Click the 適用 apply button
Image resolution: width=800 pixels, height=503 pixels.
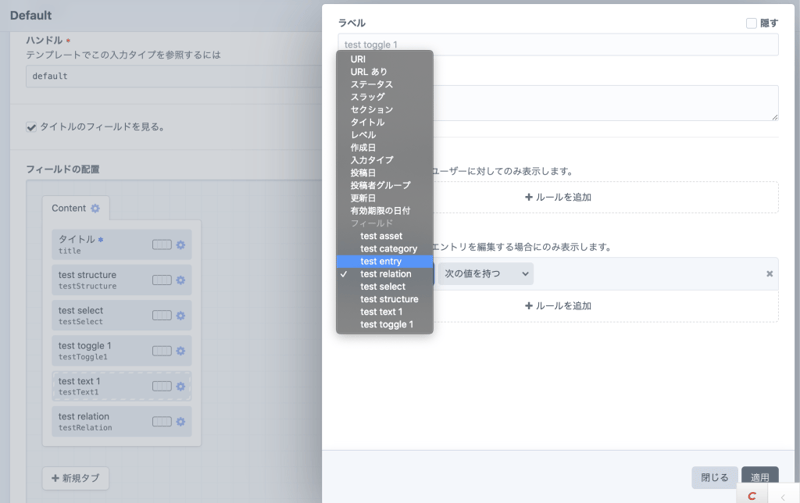[x=759, y=478]
